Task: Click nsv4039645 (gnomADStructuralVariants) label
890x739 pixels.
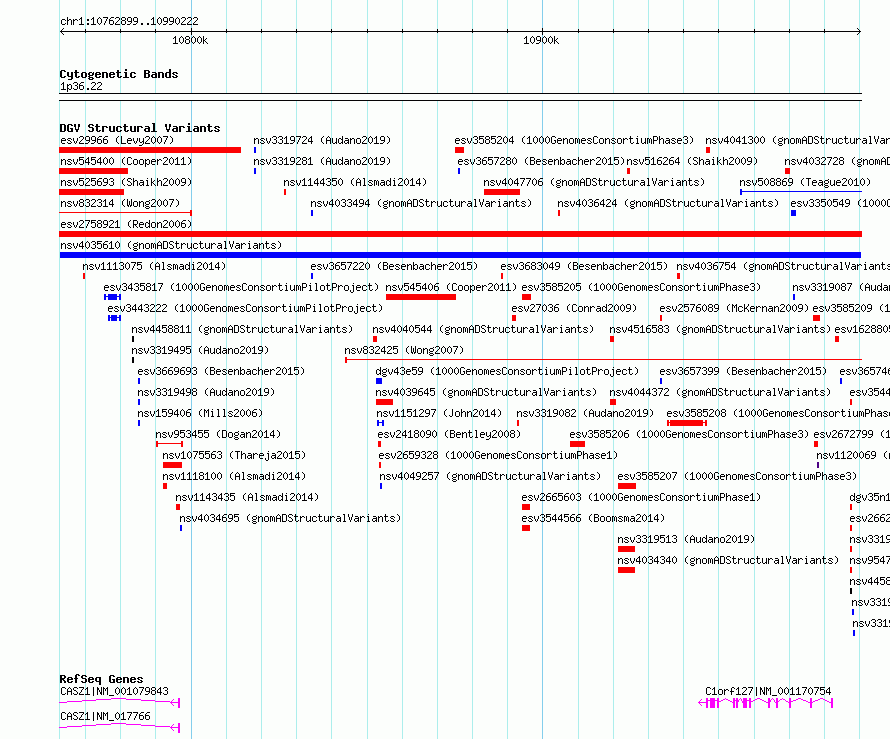Action: (486, 392)
